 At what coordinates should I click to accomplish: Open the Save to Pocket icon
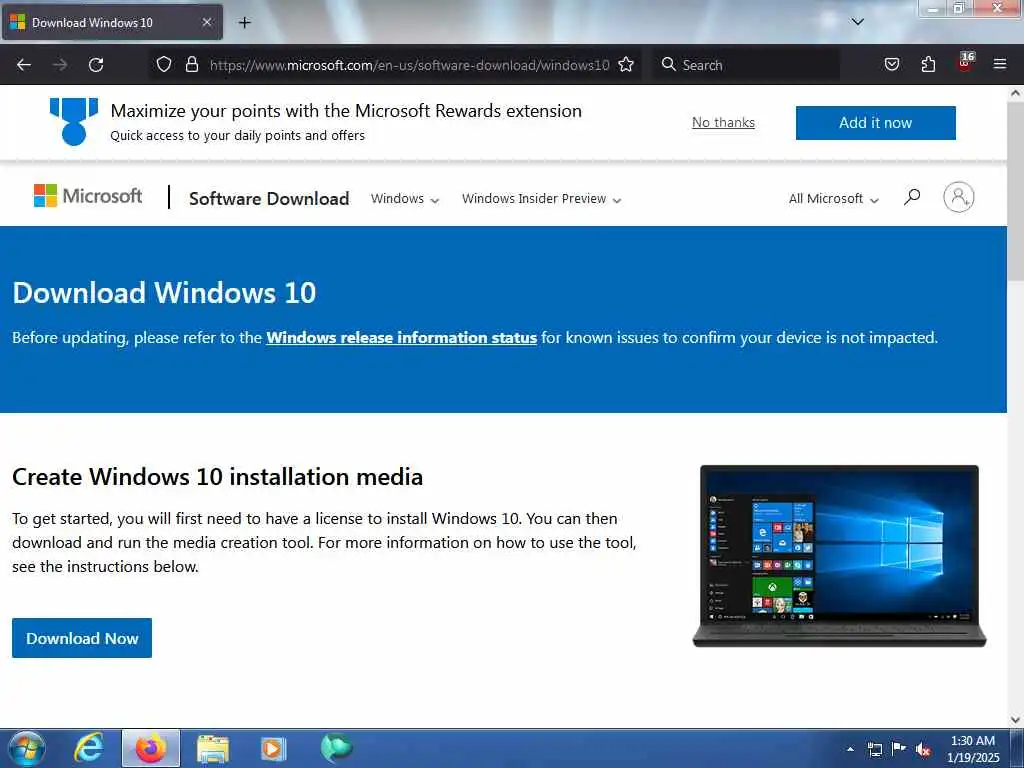(x=891, y=65)
